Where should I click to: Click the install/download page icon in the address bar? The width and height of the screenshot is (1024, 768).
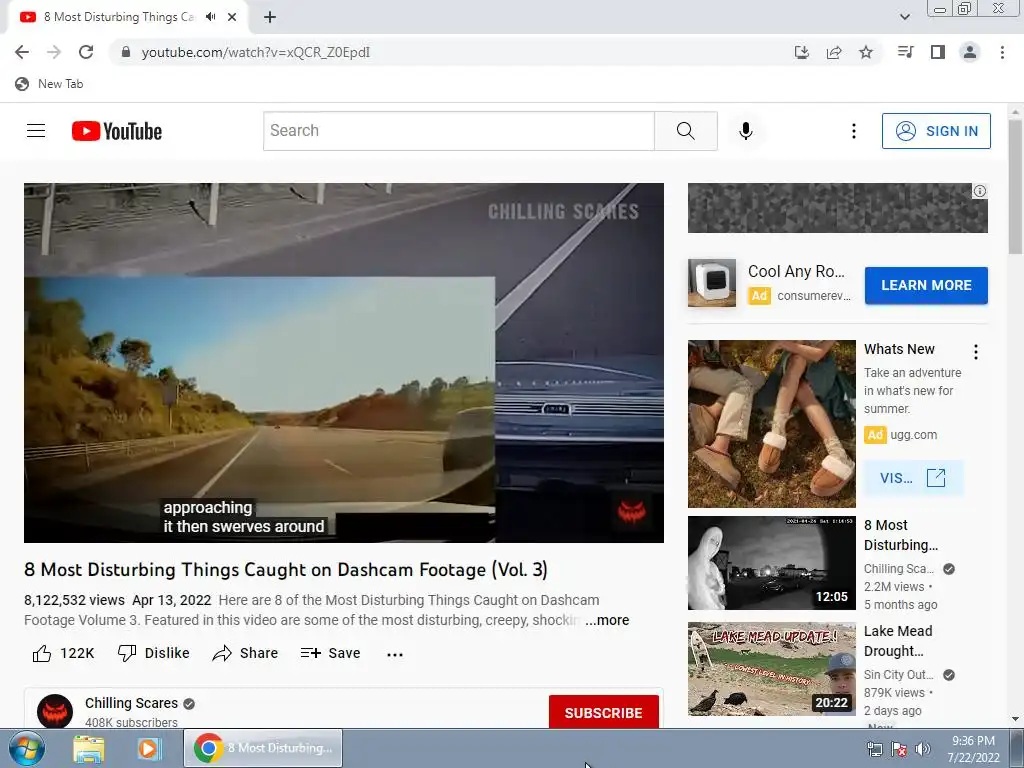coord(802,52)
